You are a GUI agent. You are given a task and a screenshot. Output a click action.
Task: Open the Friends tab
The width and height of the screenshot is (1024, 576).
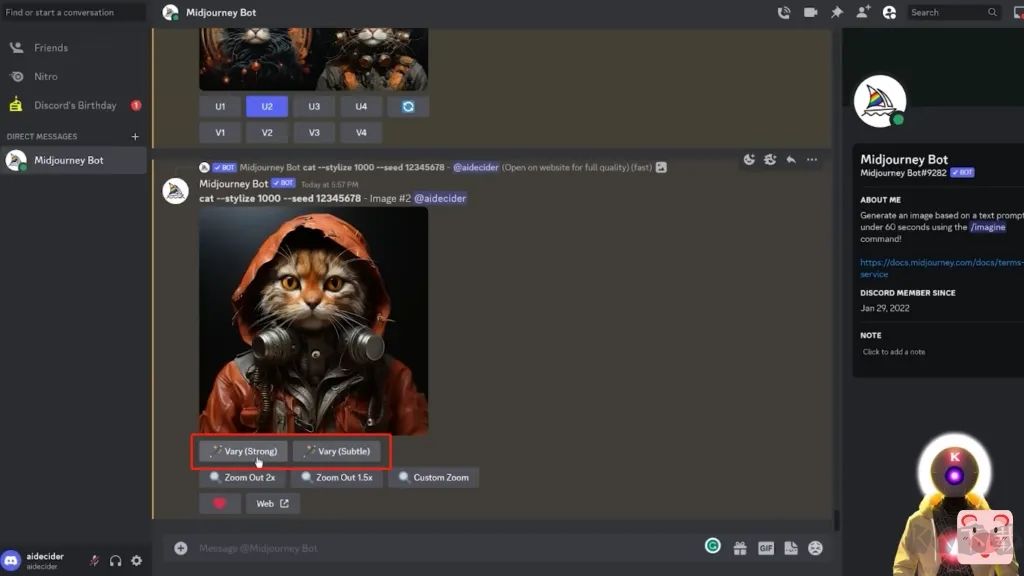pos(52,47)
